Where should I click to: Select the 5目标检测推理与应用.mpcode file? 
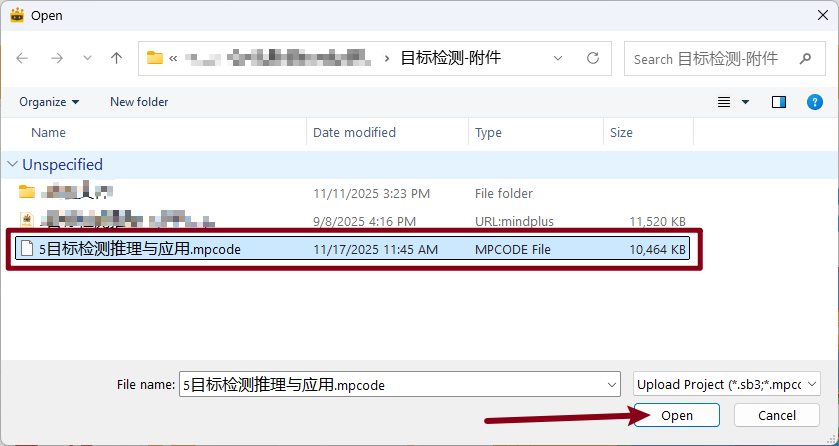[x=140, y=249]
